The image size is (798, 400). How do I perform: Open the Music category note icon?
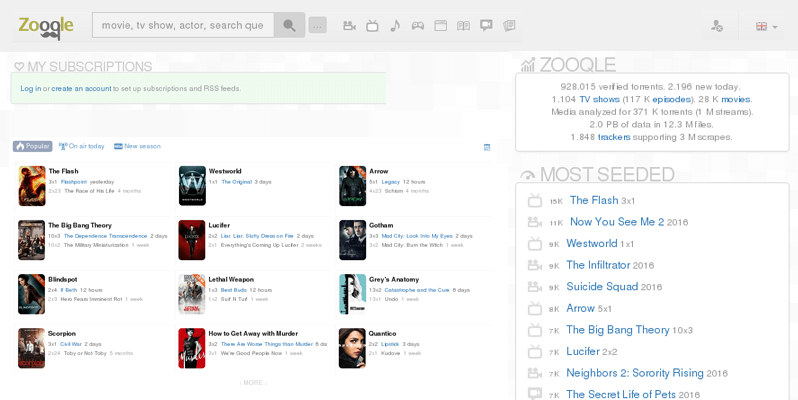[x=395, y=25]
